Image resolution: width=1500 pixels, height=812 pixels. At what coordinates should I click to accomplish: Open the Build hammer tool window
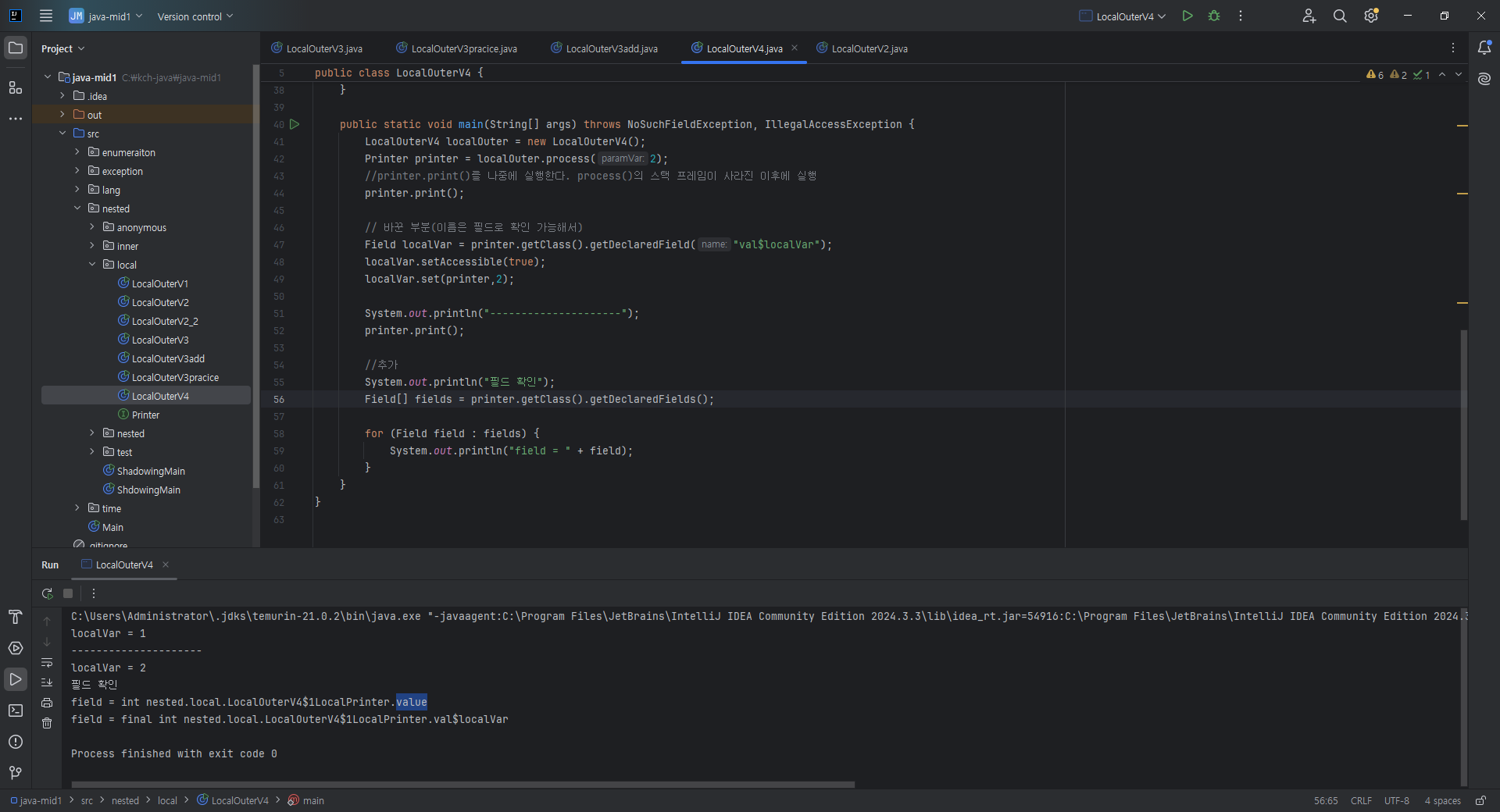pyautogui.click(x=16, y=617)
